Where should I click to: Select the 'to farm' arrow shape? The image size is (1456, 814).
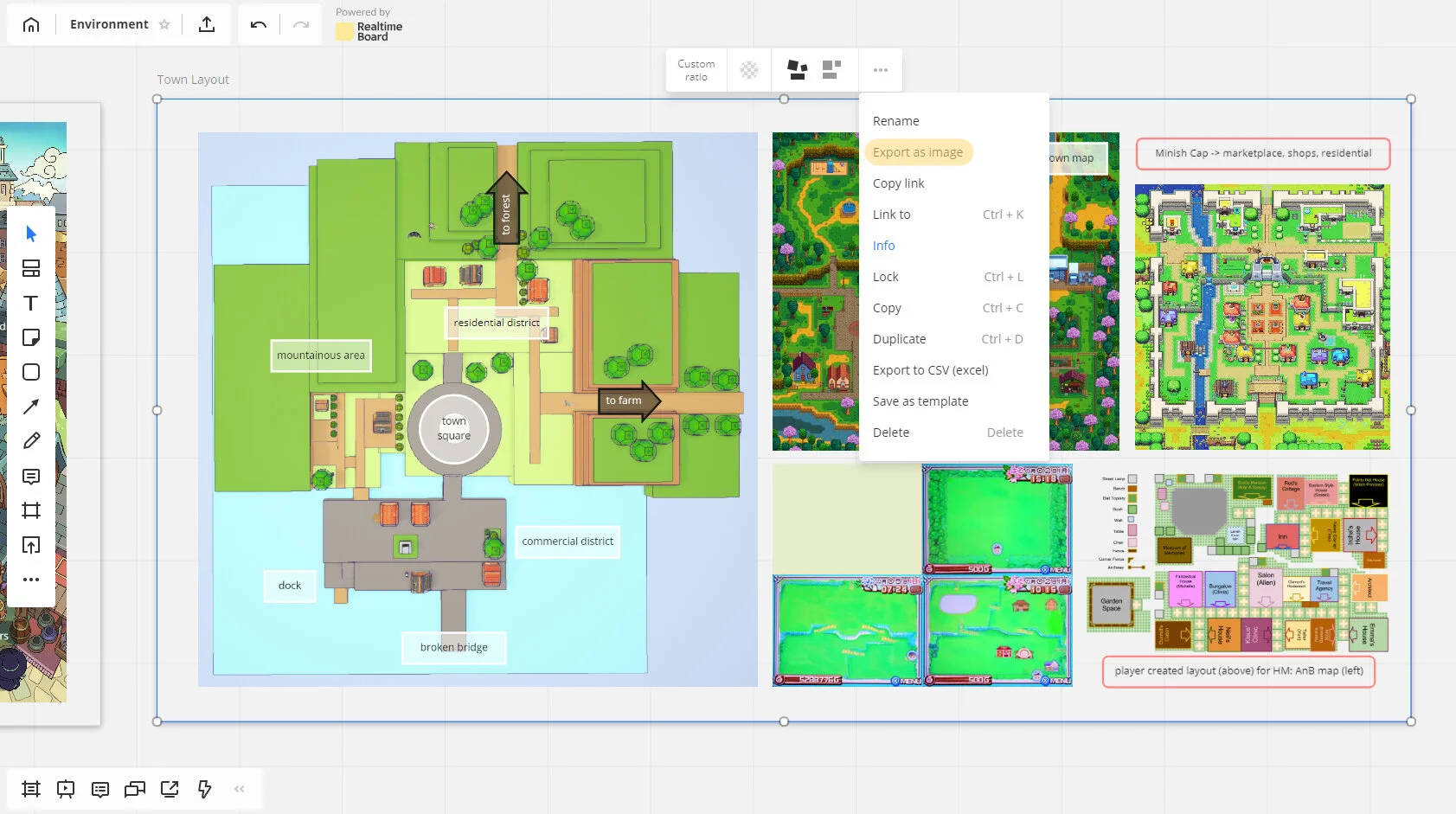(629, 401)
